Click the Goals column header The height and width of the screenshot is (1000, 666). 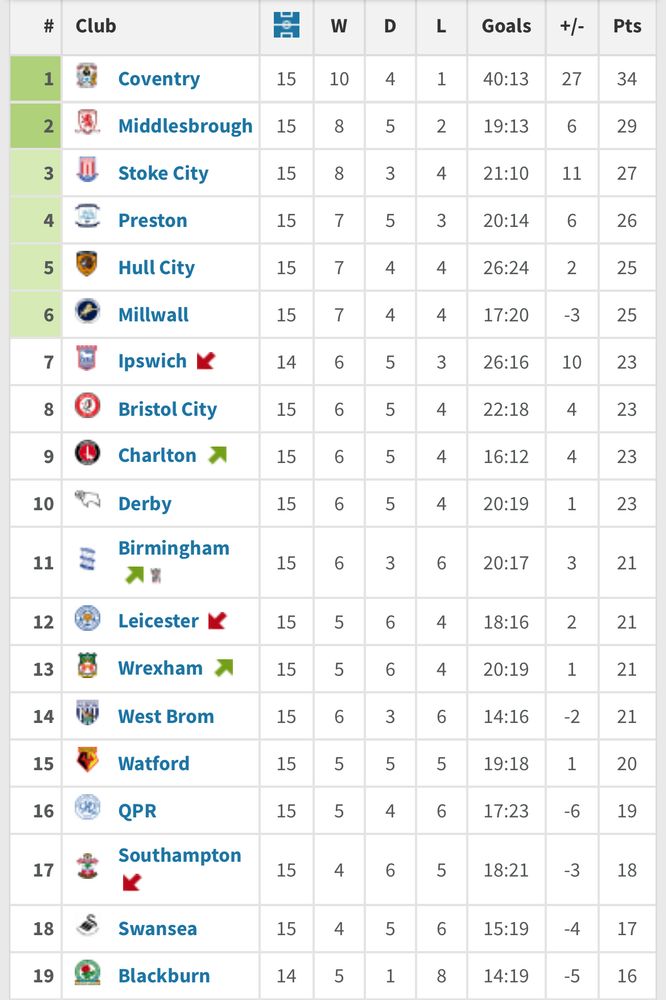(507, 26)
